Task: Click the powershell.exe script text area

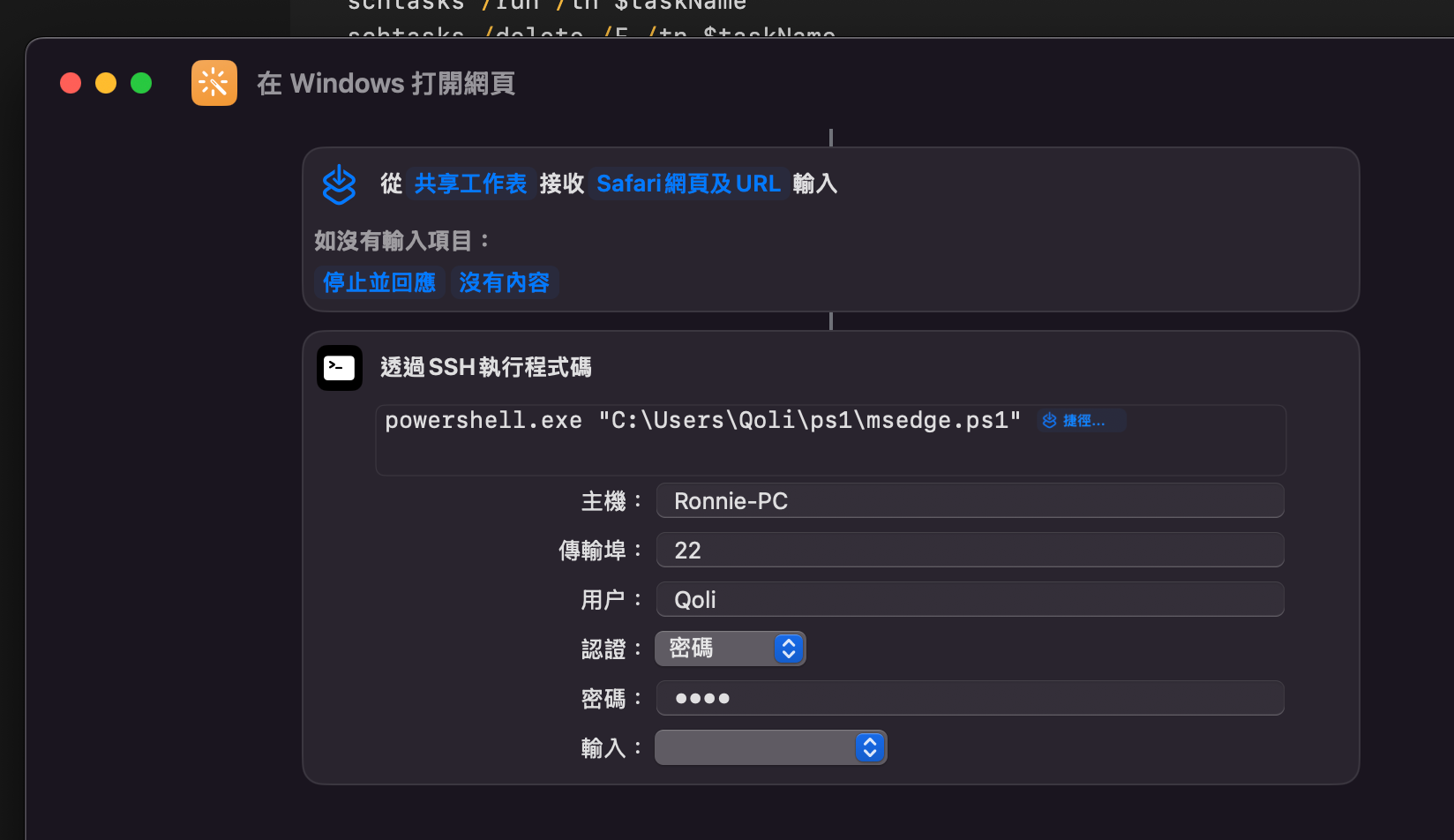Action: point(831,440)
